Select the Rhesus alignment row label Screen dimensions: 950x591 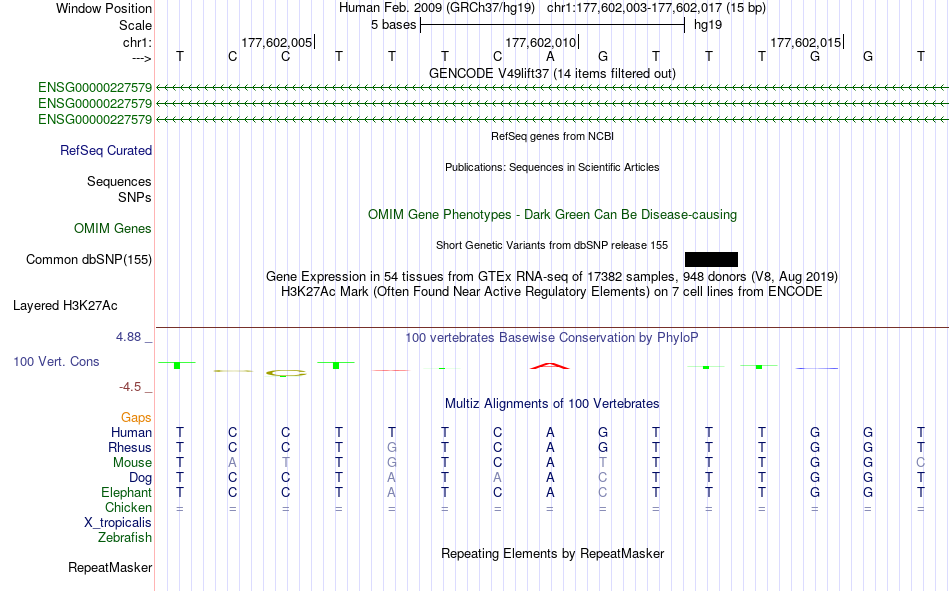tap(130, 447)
